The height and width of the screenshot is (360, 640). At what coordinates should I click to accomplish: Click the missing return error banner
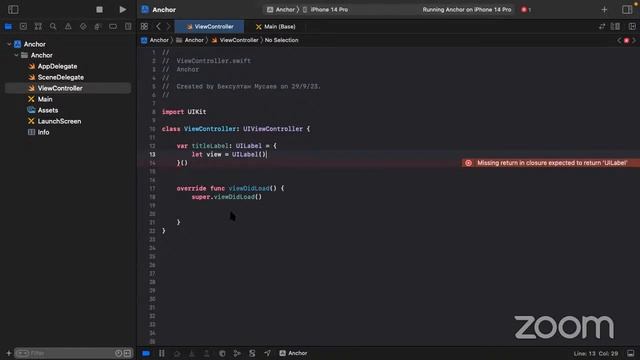551,163
